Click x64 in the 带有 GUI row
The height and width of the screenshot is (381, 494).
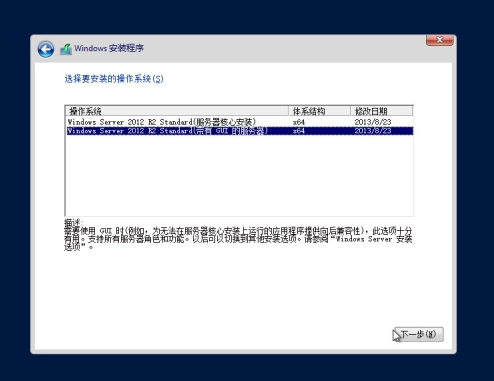point(299,131)
